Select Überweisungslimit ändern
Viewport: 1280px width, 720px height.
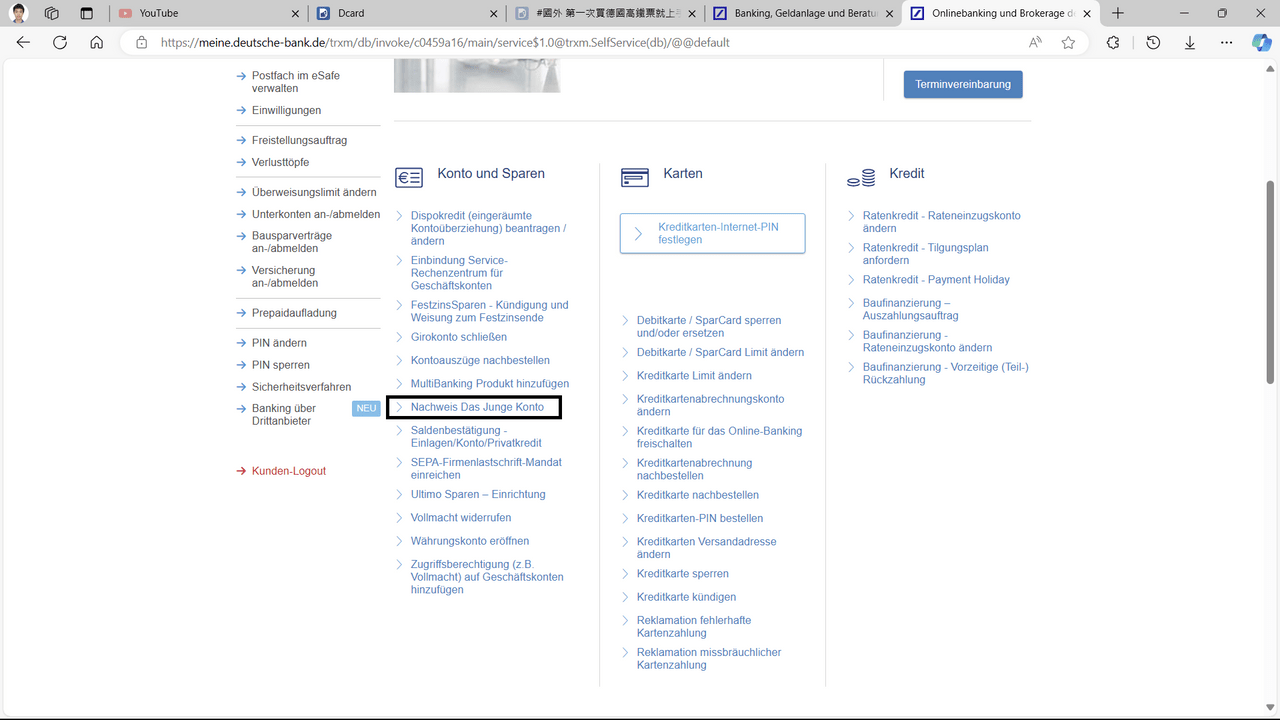click(x=314, y=192)
